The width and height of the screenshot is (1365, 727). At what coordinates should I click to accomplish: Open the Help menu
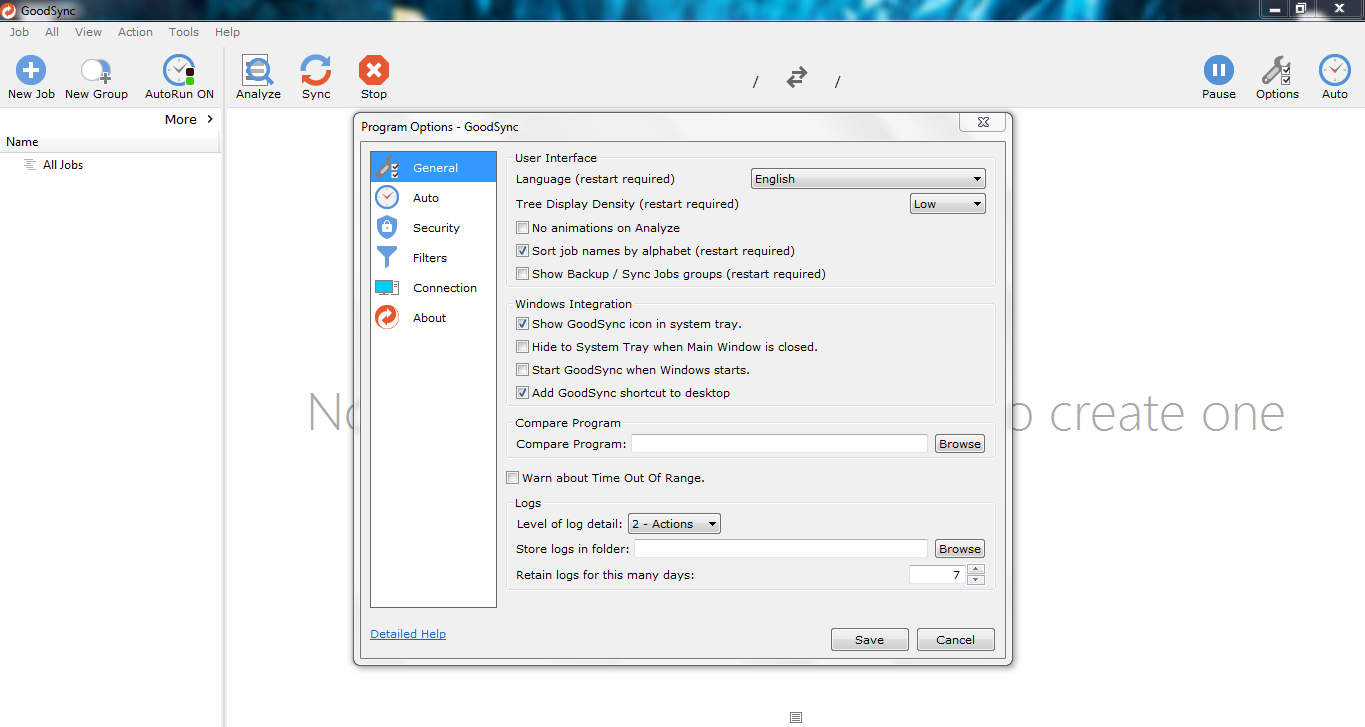[x=227, y=32]
